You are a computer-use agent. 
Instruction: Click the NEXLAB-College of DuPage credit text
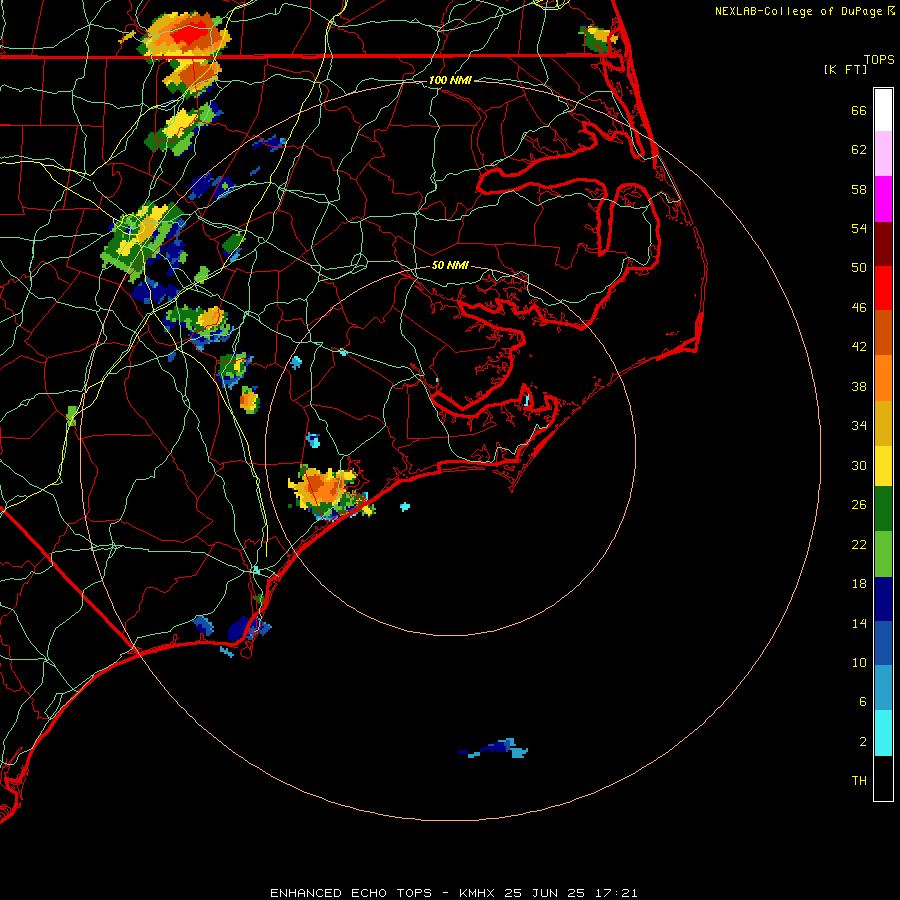pyautogui.click(x=798, y=11)
